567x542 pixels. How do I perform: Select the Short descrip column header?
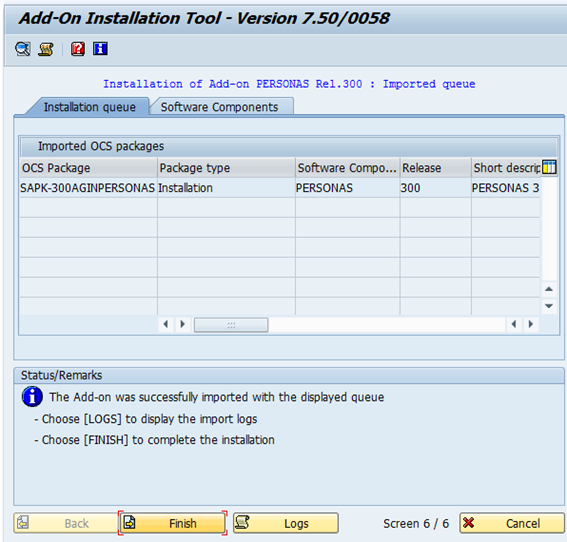pos(506,168)
